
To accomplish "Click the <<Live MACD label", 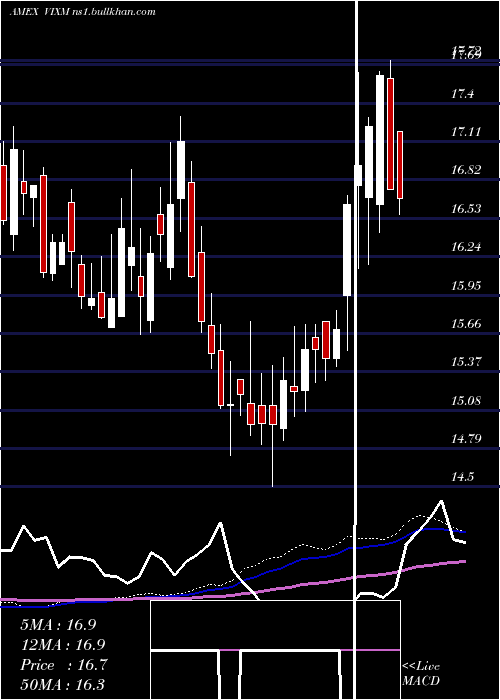I will pos(421,674).
